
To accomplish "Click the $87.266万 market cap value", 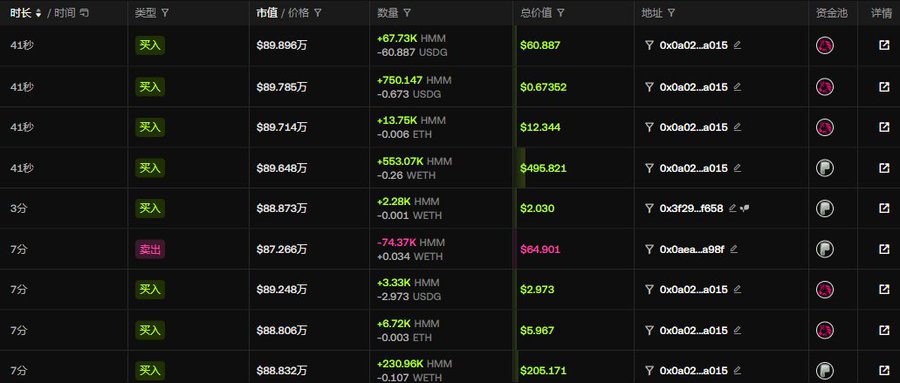I will tap(282, 249).
